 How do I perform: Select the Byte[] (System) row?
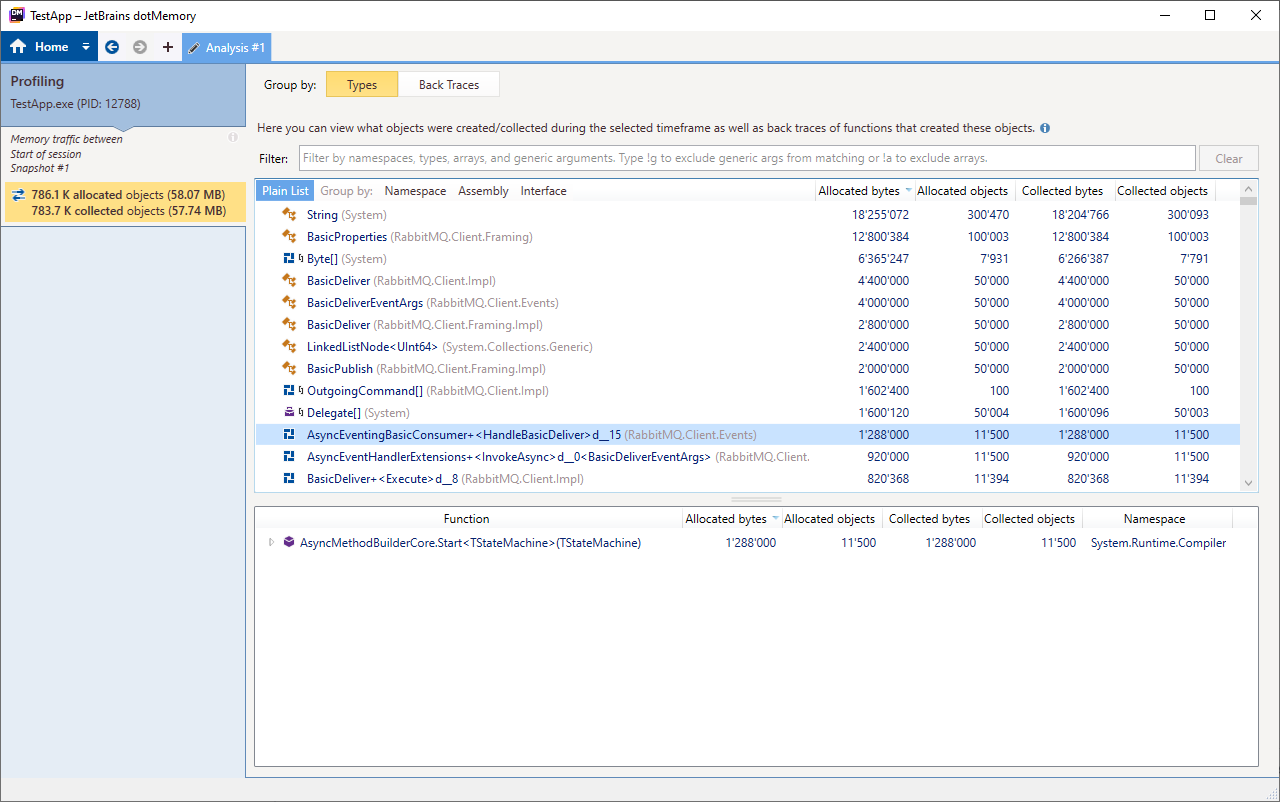747,259
